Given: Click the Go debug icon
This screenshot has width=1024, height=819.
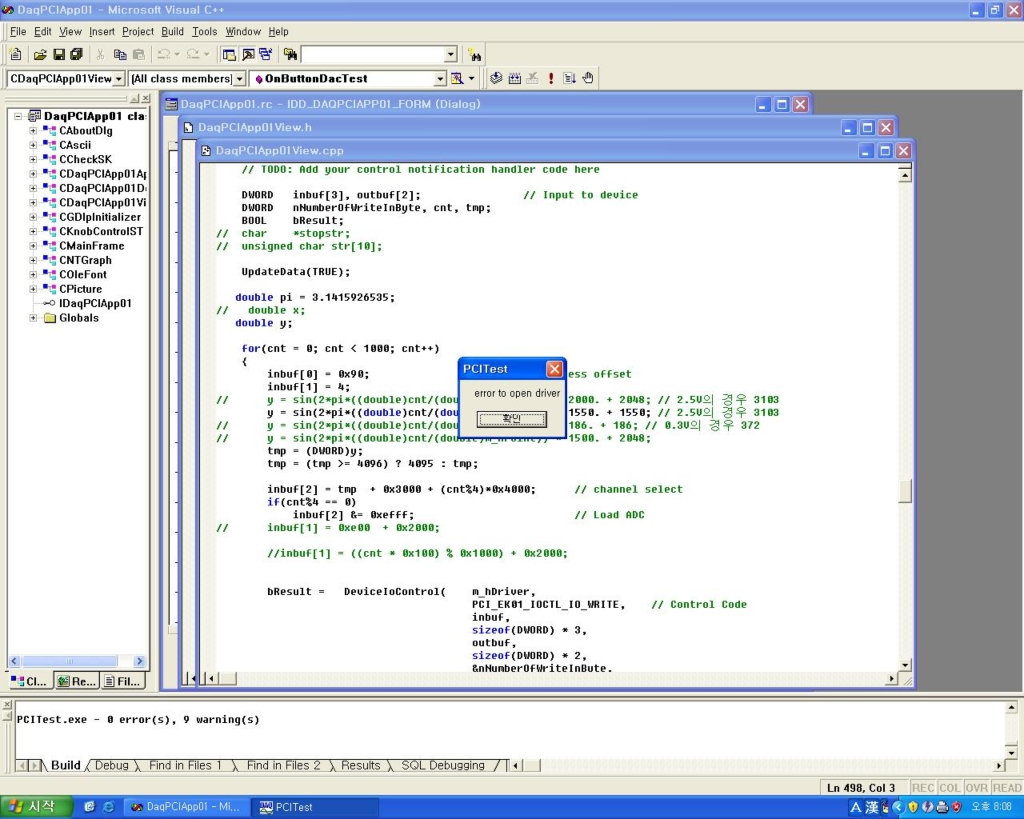Looking at the screenshot, I should 569,78.
